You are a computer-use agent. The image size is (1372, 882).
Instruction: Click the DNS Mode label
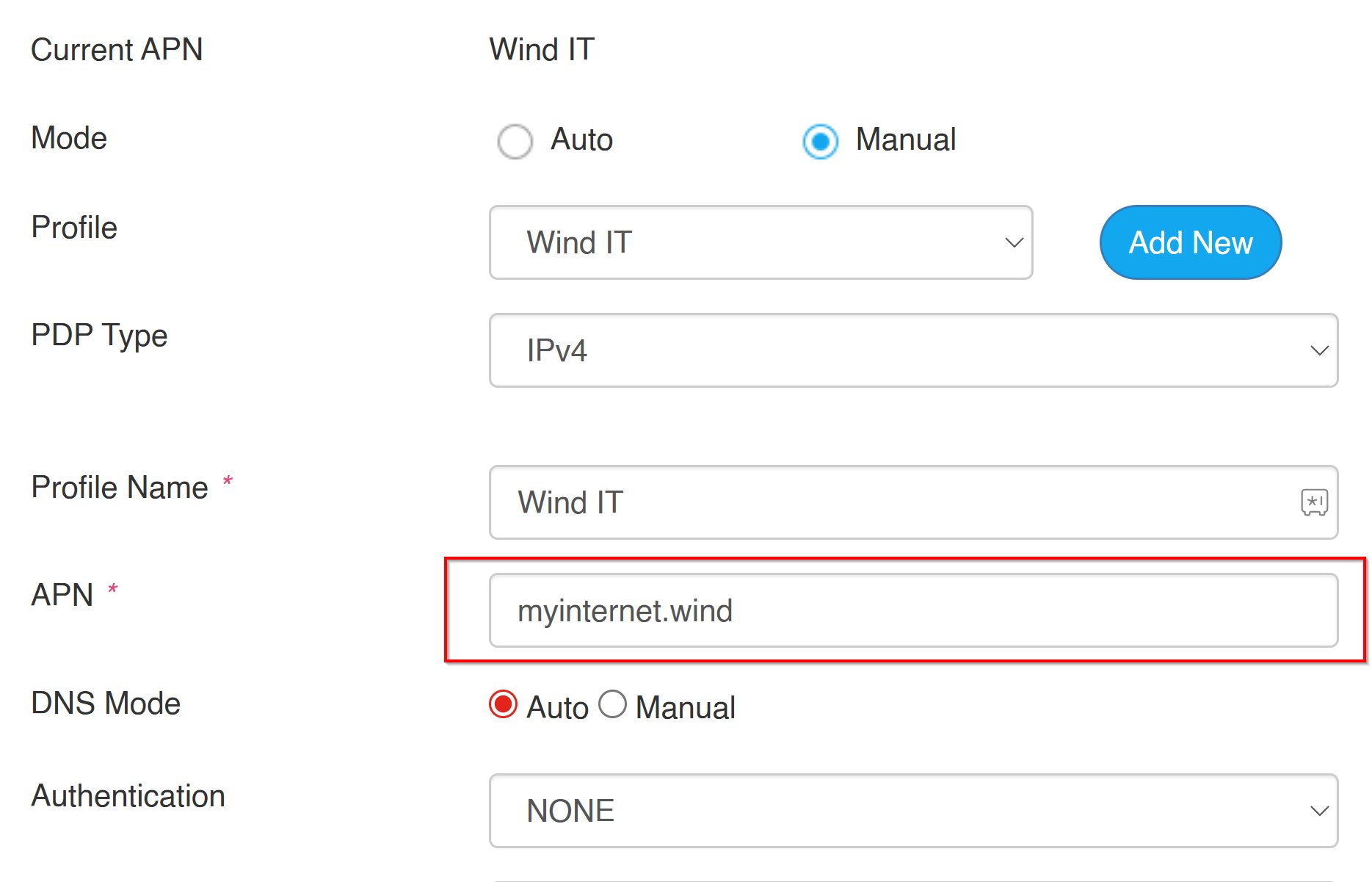pyautogui.click(x=106, y=703)
